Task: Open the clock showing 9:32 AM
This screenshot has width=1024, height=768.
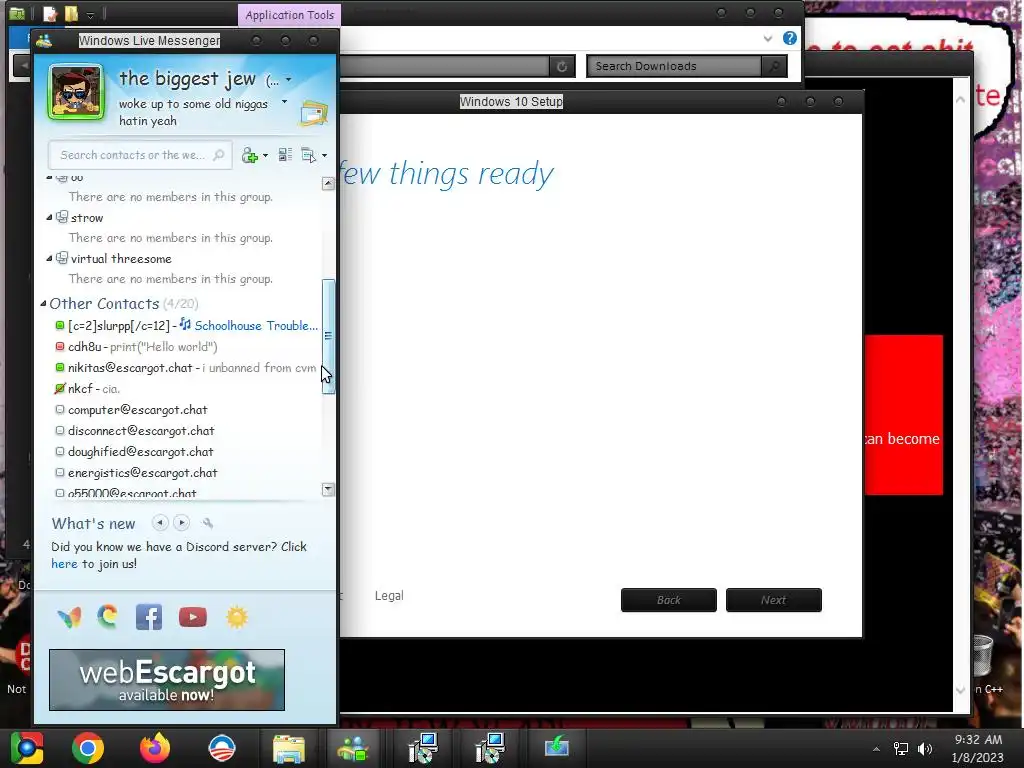Action: point(978,748)
